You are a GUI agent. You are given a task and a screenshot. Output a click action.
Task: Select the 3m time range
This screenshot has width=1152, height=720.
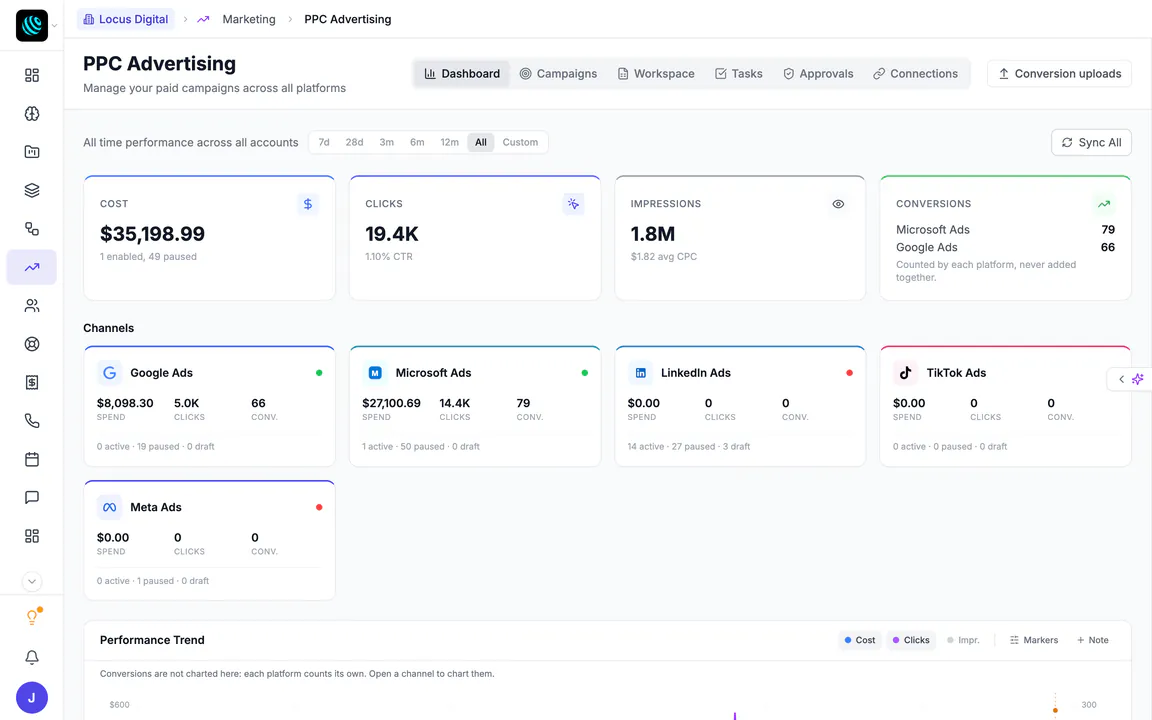[386, 143]
